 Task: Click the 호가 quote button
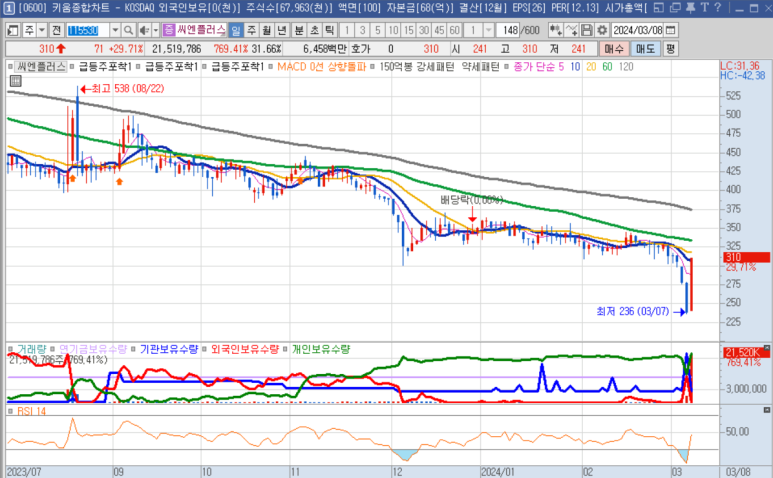[x=360, y=48]
